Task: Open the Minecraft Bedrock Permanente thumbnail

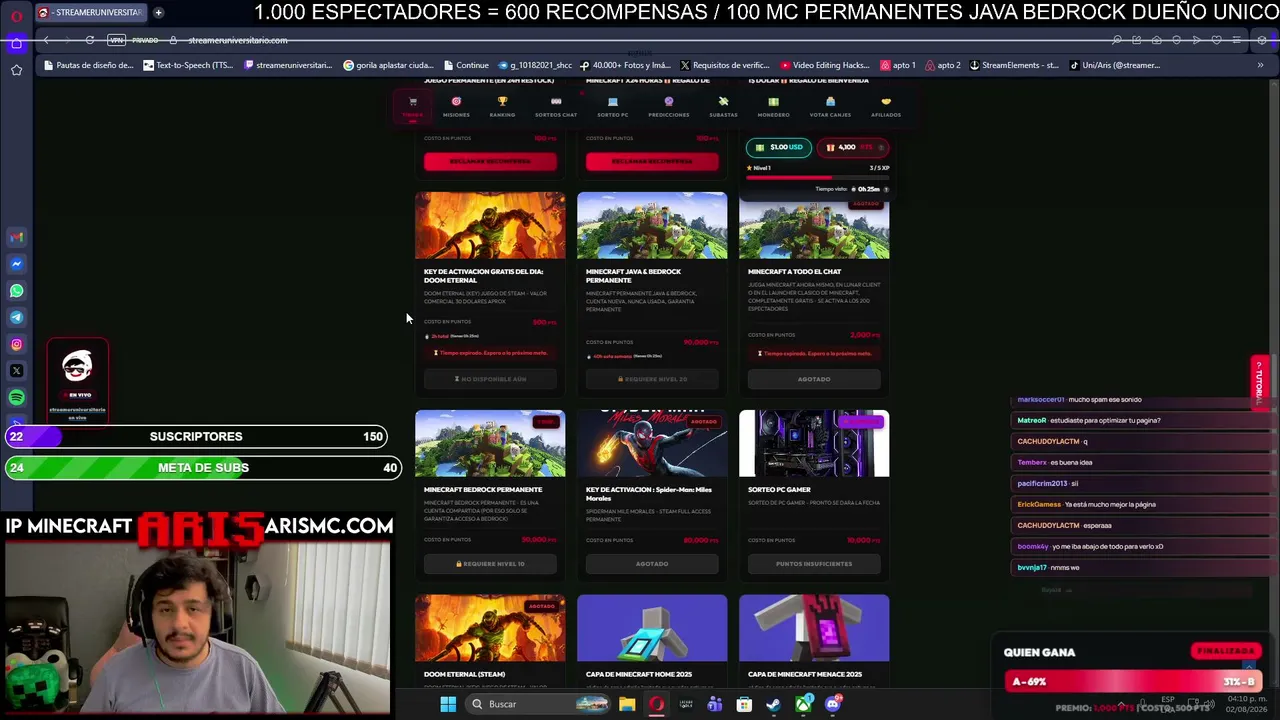Action: 490,443
